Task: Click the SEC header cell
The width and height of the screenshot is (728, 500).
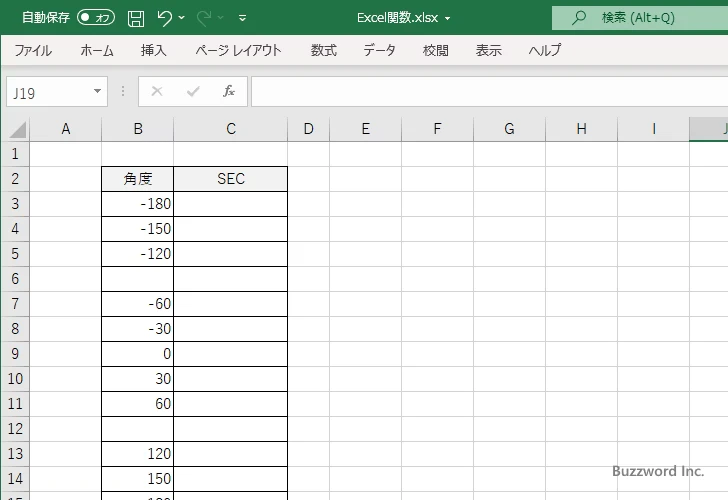Action: click(x=231, y=179)
